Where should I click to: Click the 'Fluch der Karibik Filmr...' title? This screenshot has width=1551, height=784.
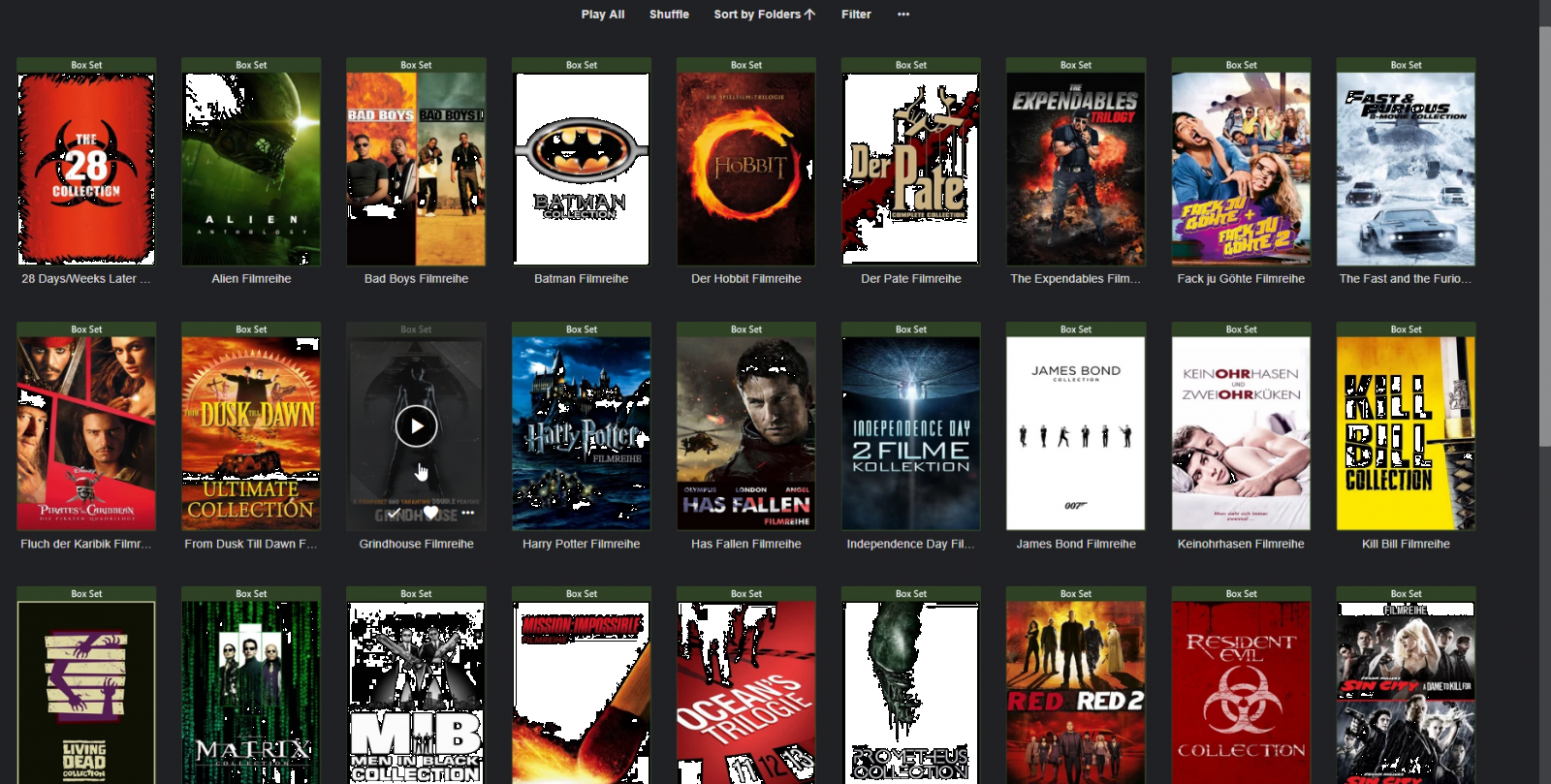pos(86,545)
